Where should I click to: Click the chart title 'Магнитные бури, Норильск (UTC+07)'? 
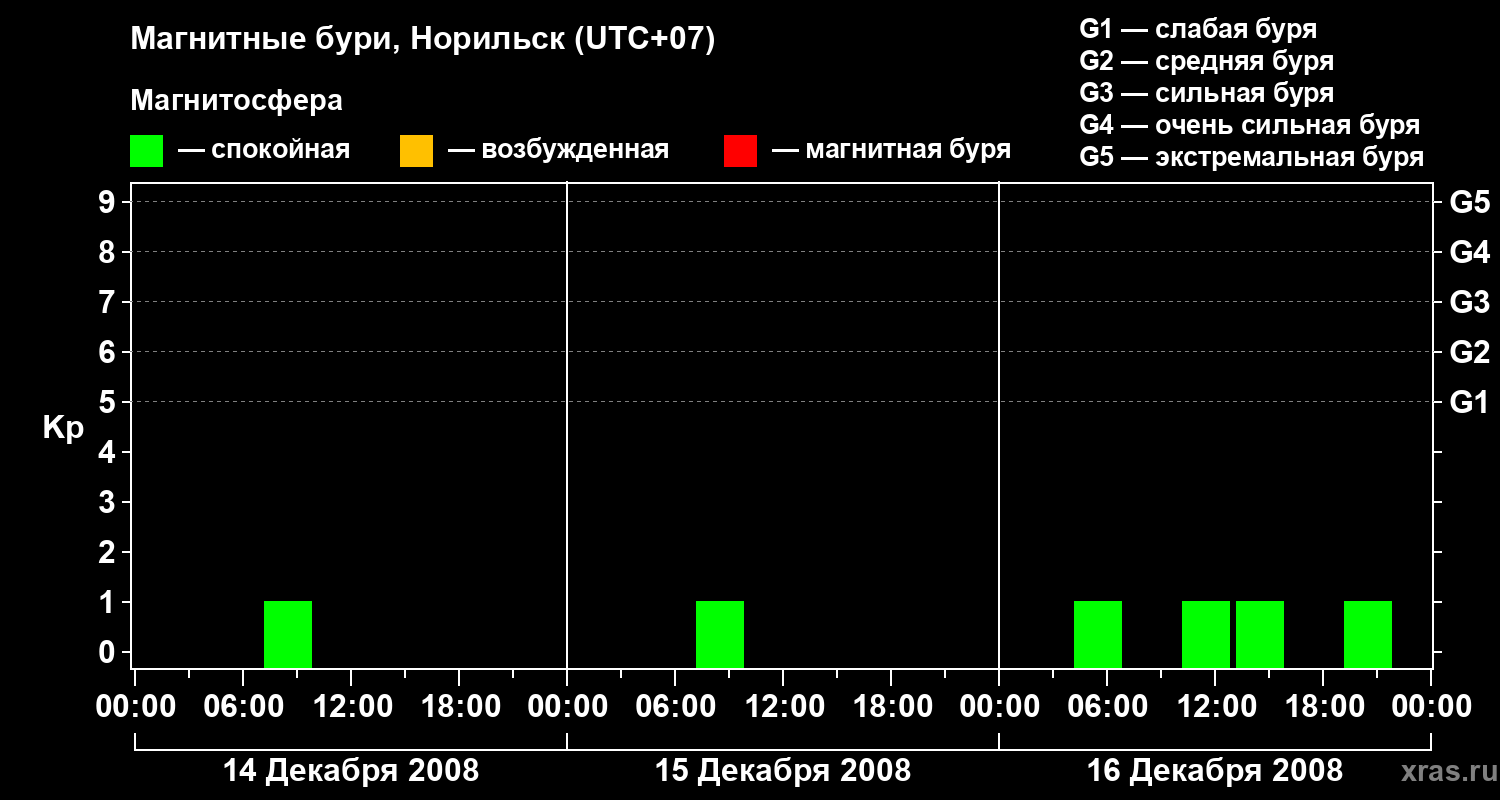[x=423, y=40]
